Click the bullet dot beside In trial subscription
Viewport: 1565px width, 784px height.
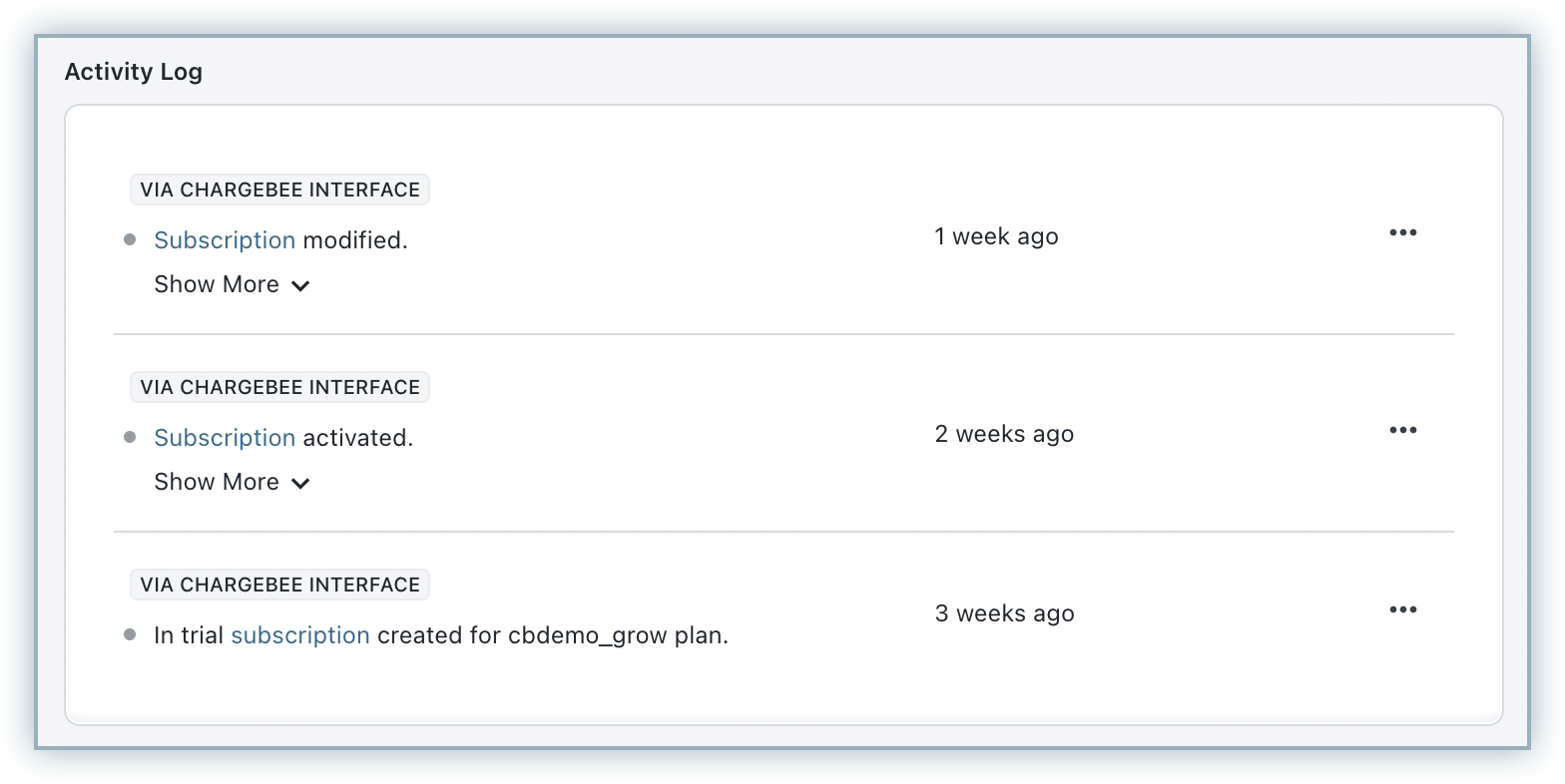click(130, 635)
